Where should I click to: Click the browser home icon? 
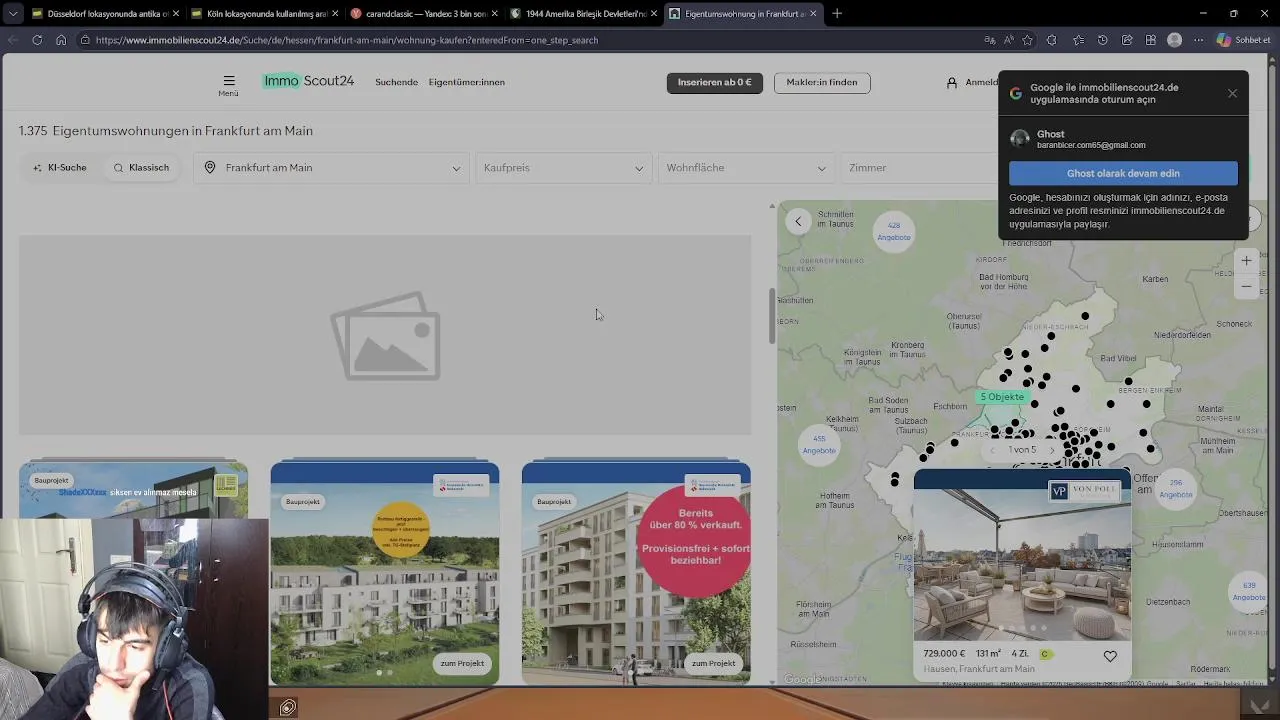(x=61, y=40)
